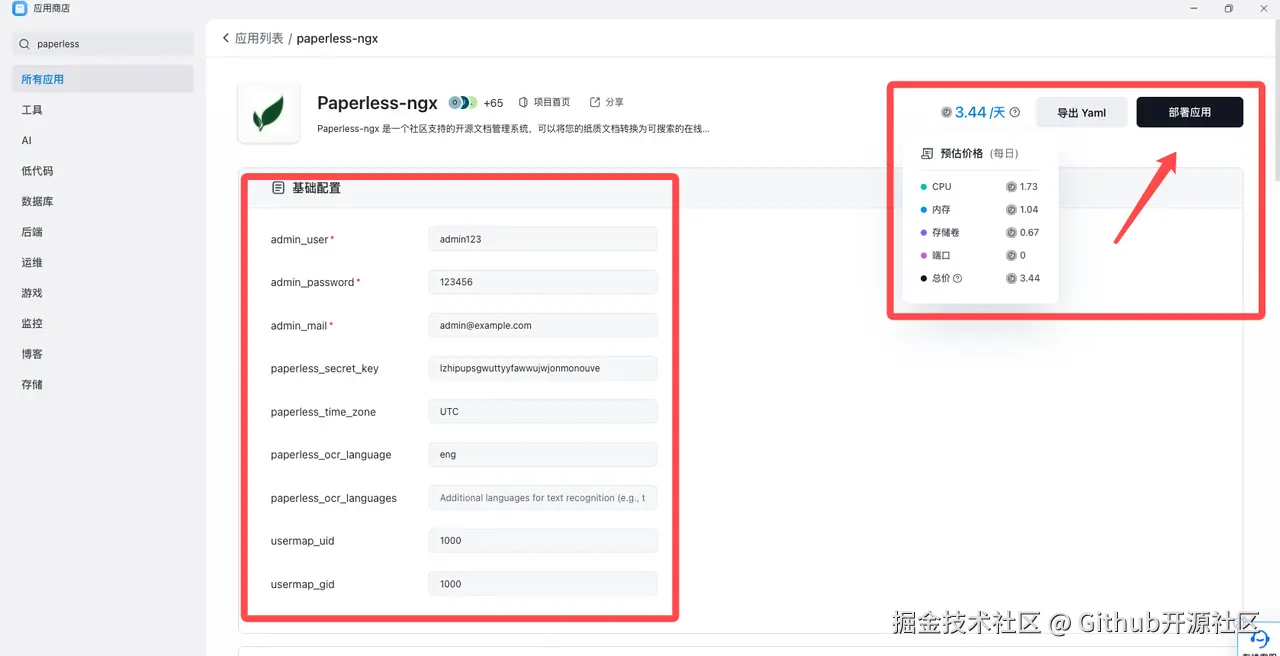The width and height of the screenshot is (1280, 656).
Task: Click the customer support headset icon
Action: (1260, 637)
